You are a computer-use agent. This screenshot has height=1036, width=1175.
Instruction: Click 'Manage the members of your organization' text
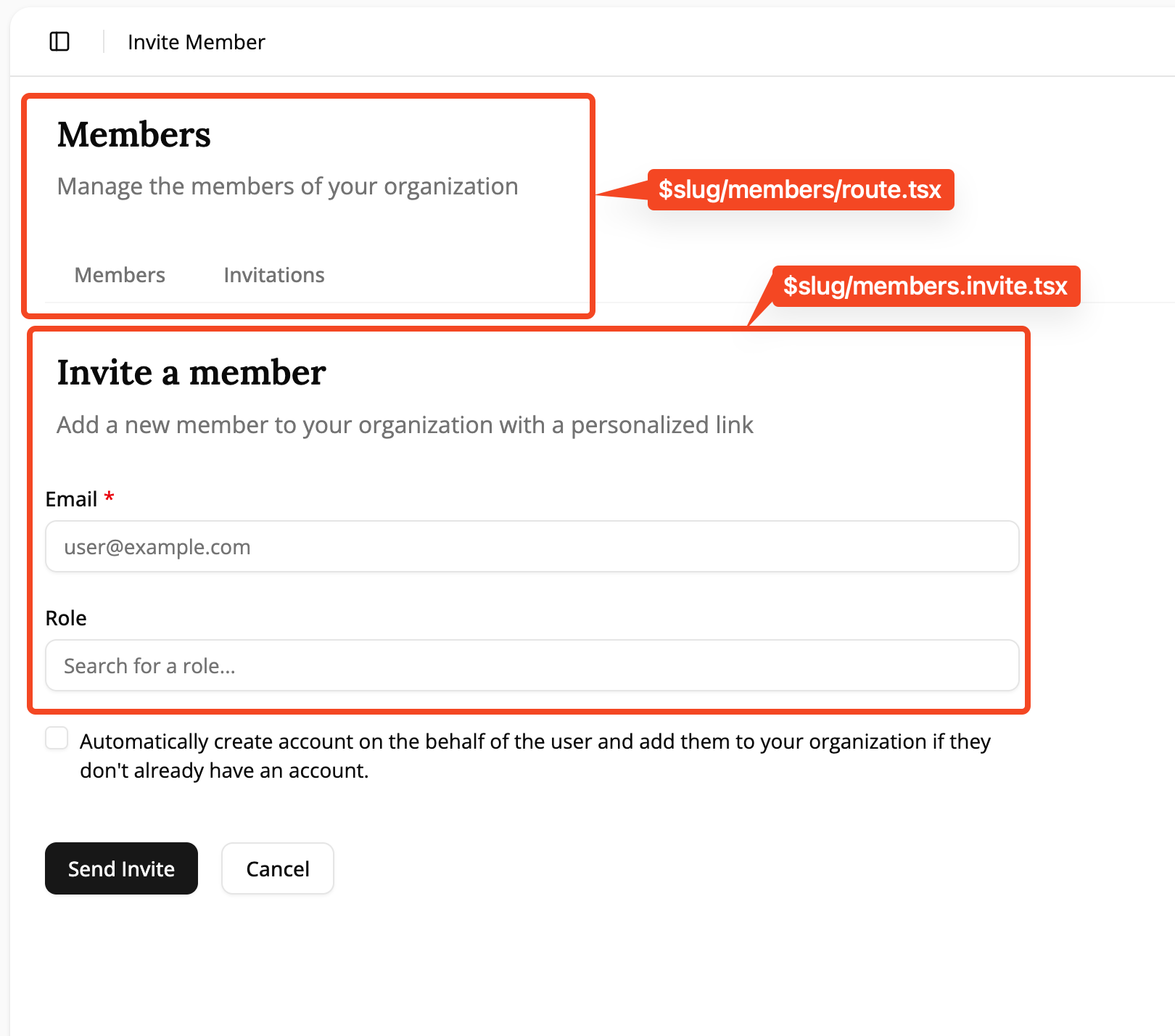pyautogui.click(x=287, y=186)
